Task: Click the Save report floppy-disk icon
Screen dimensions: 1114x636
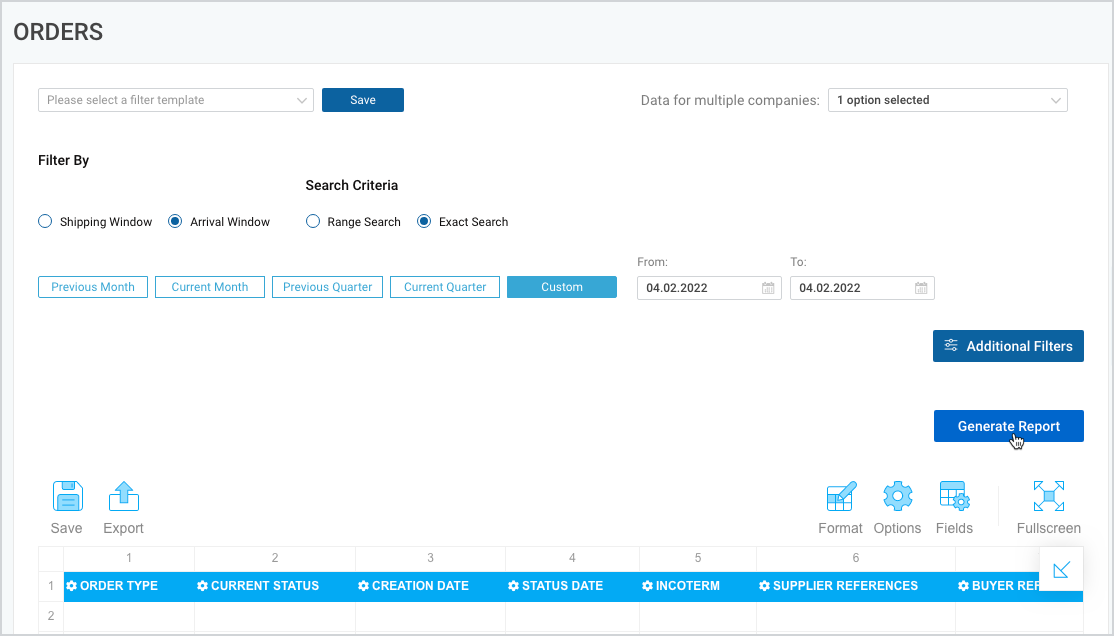Action: click(x=67, y=496)
